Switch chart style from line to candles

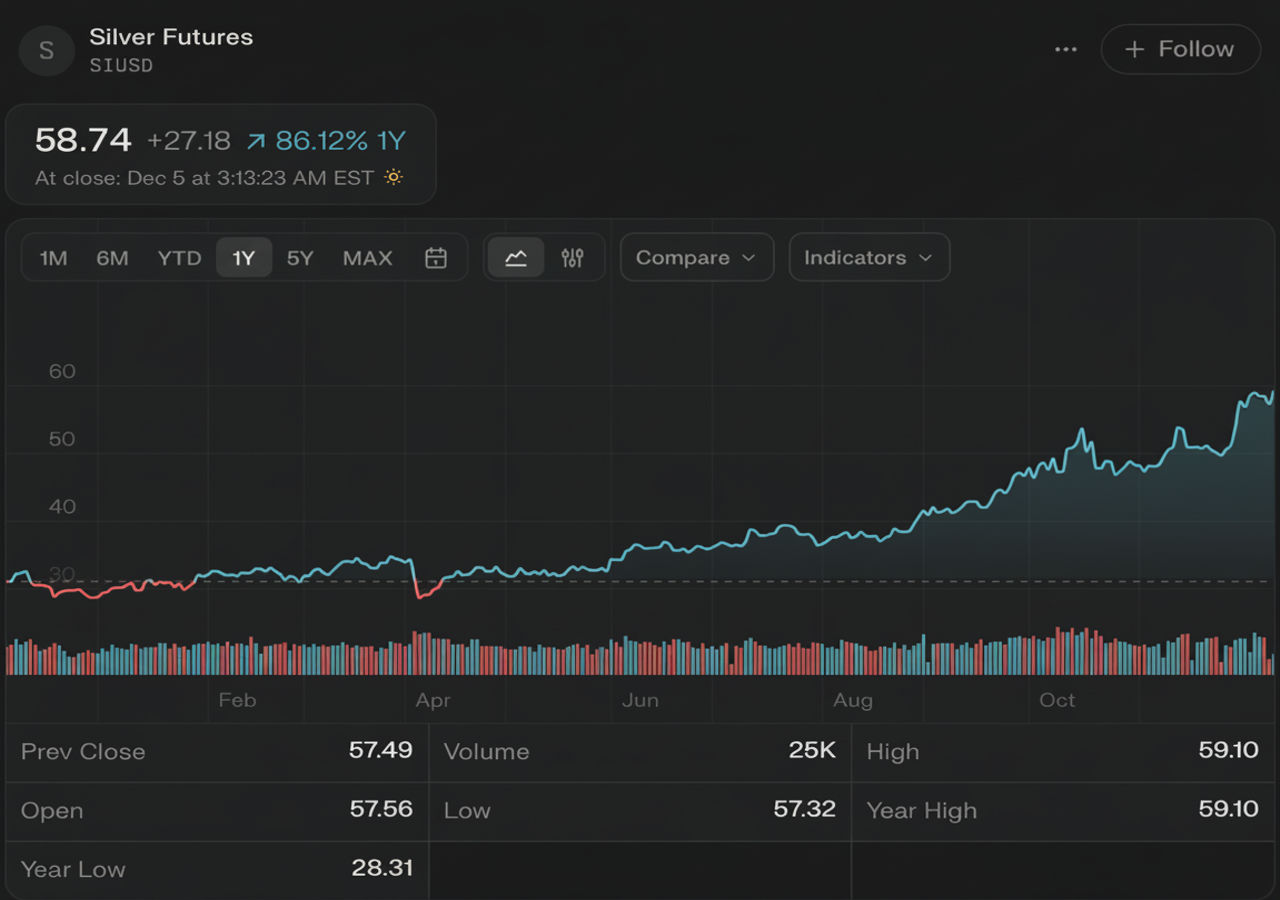[x=573, y=257]
